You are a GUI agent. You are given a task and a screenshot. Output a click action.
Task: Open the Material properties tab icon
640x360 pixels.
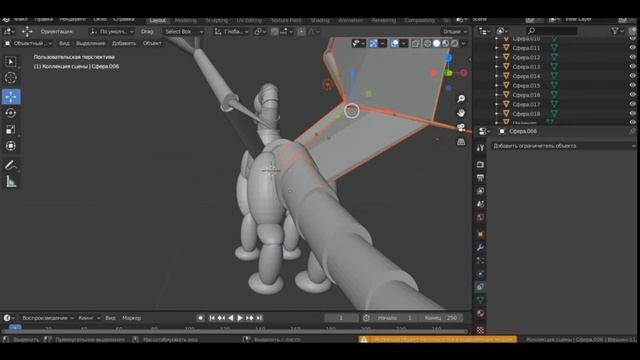point(480,313)
